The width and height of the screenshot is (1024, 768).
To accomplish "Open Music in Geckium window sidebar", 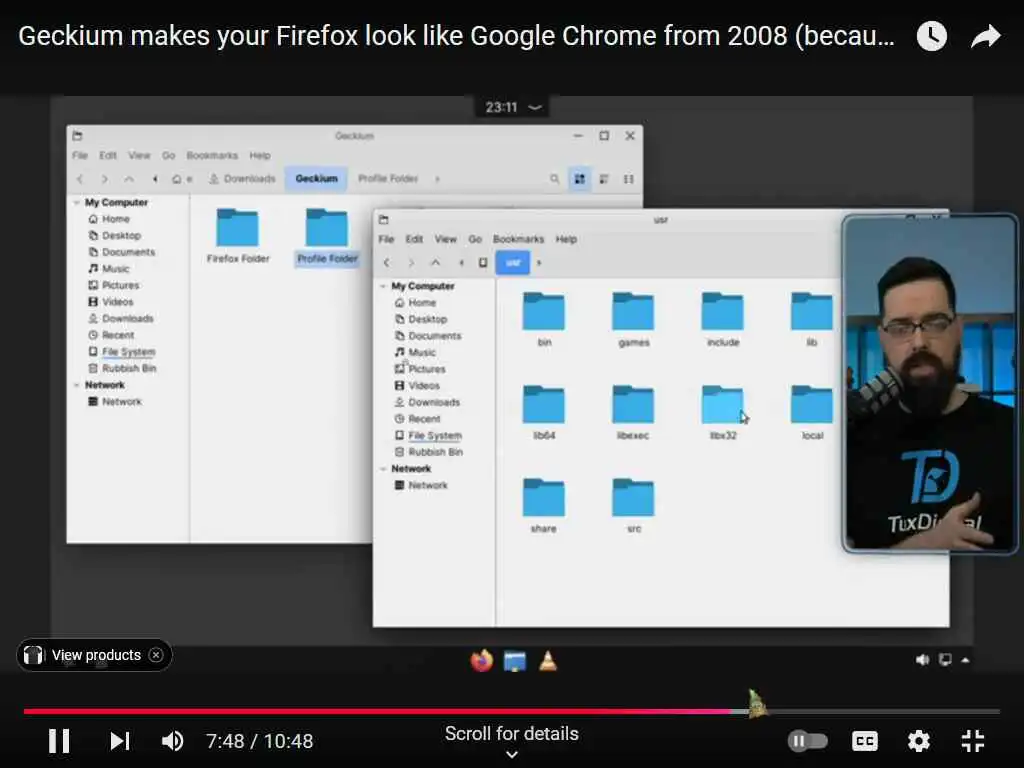I will (x=109, y=268).
